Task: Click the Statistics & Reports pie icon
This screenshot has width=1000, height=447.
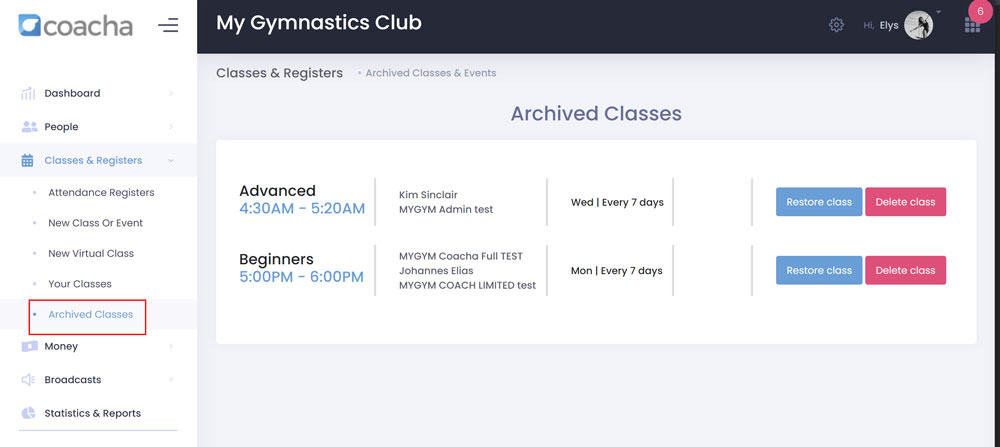Action: [29, 413]
